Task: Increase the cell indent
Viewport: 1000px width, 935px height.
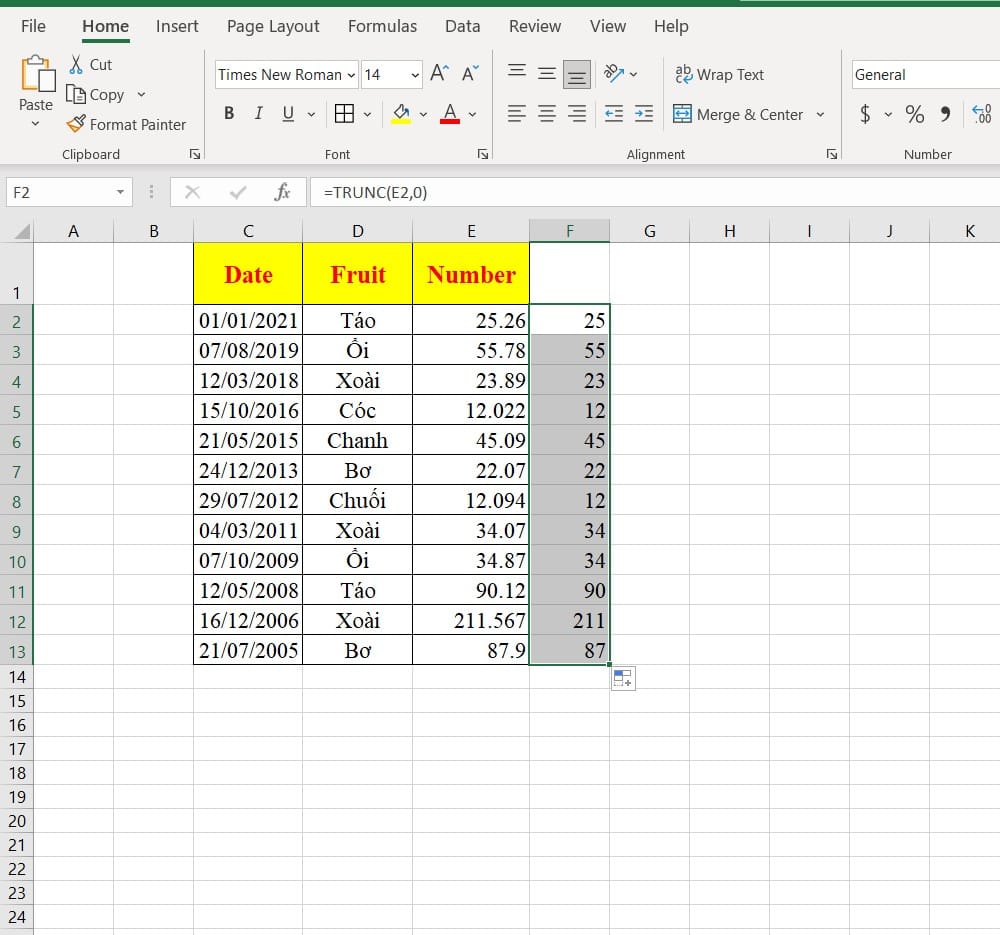Action: click(643, 114)
